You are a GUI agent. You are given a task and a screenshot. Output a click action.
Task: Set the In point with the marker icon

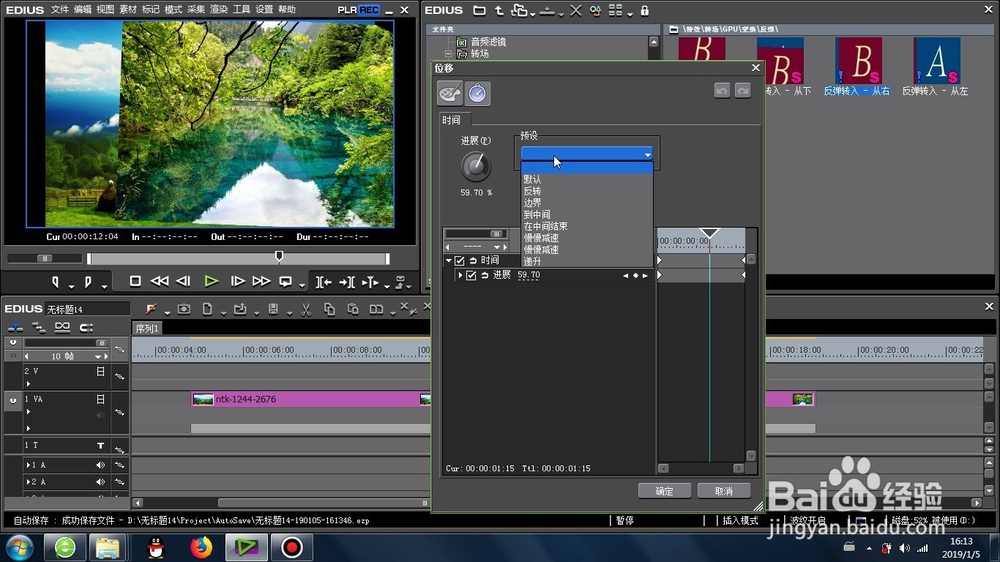point(55,281)
